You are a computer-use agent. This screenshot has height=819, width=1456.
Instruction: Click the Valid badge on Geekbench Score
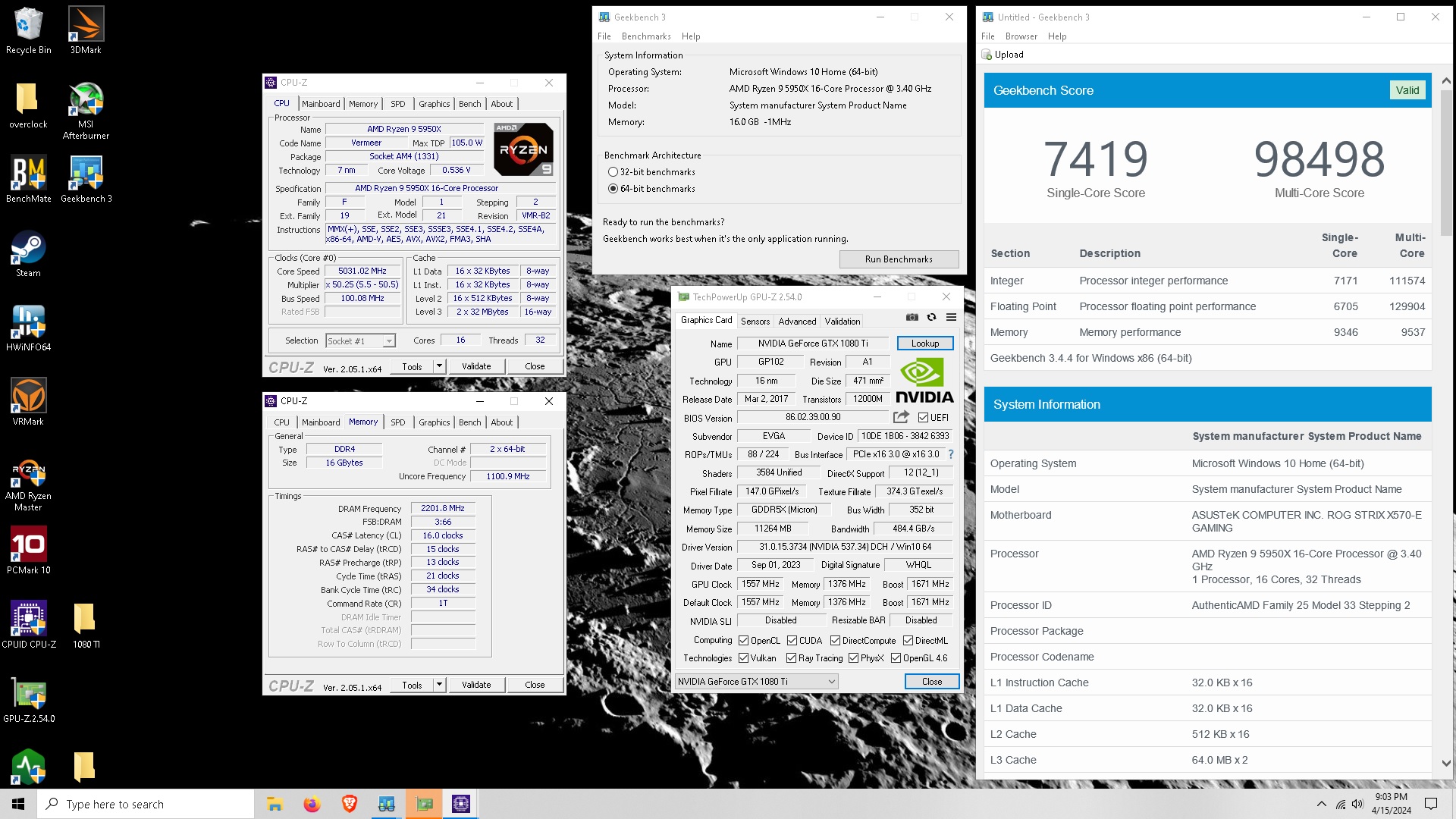(1407, 90)
